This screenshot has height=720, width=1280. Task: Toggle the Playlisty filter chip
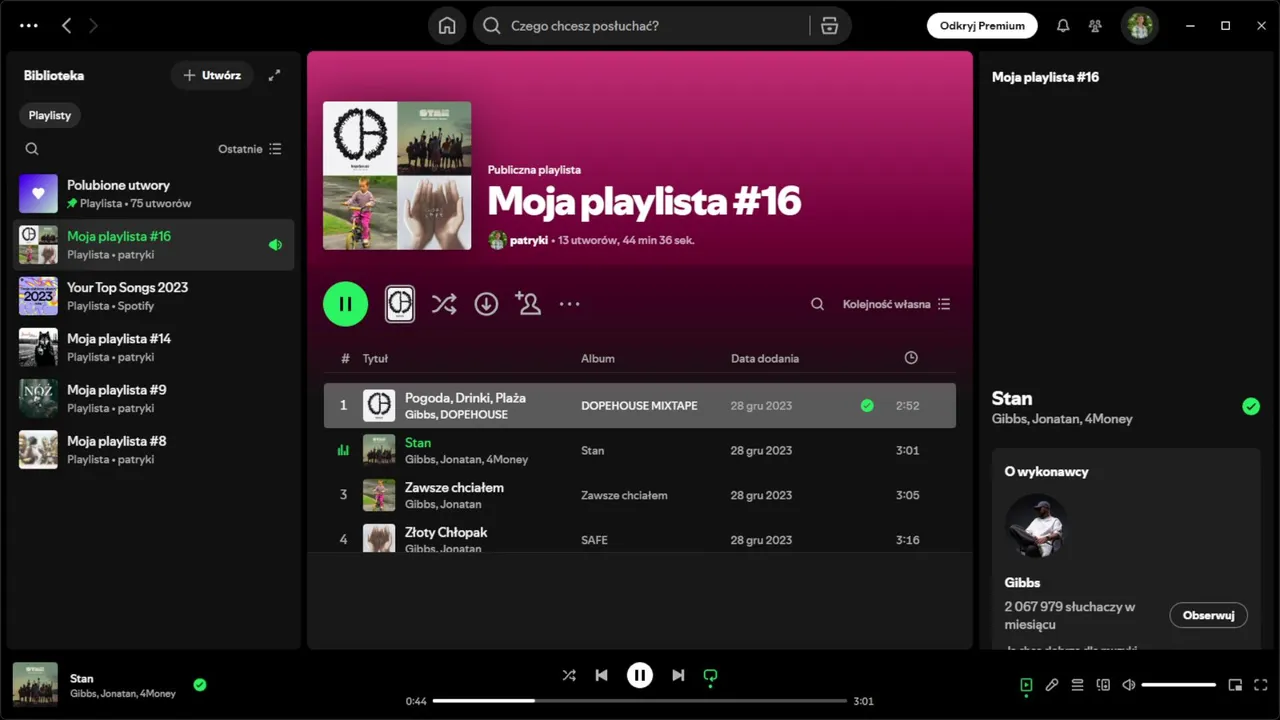tap(50, 115)
